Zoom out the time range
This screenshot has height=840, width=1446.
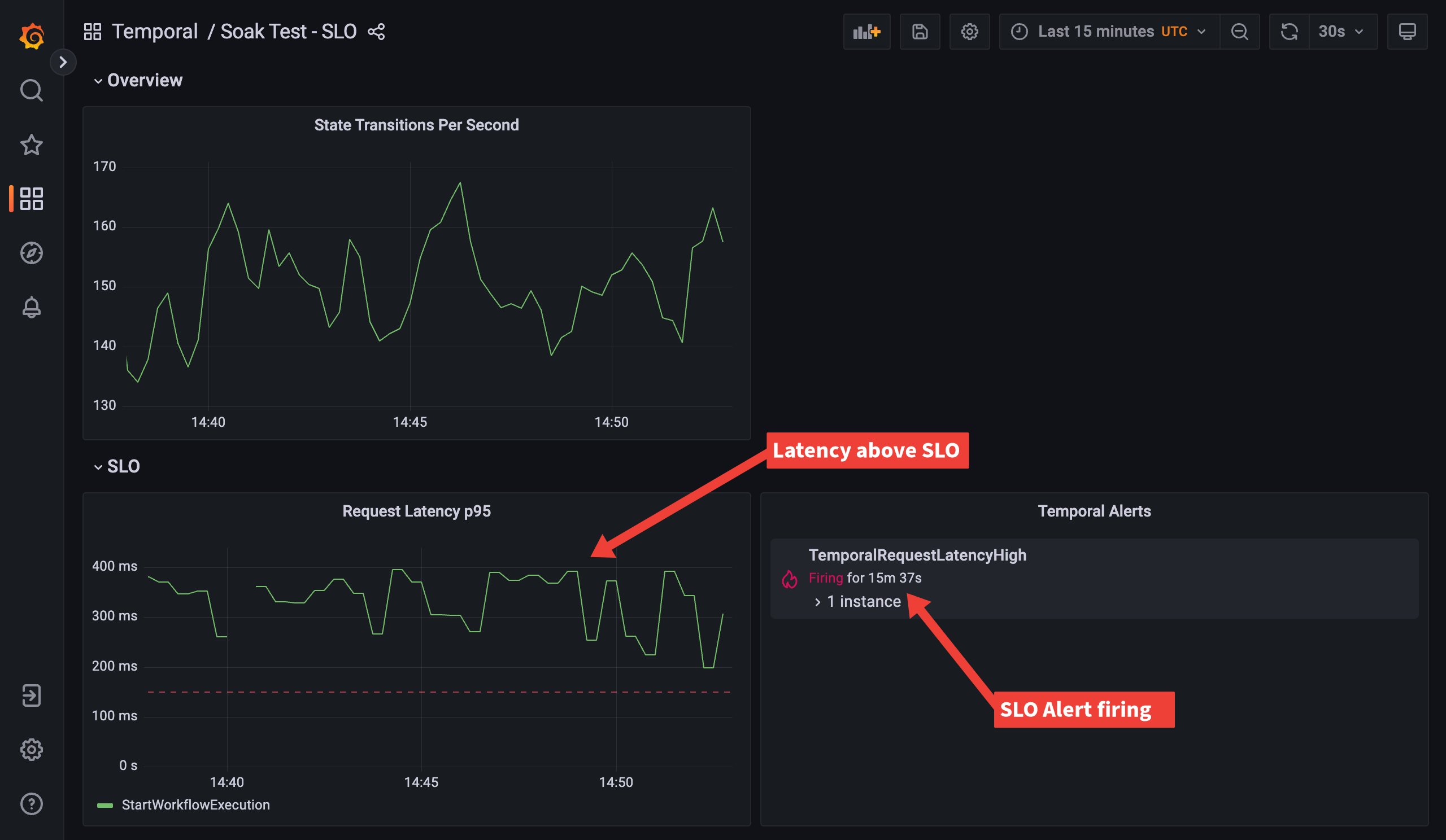click(1239, 32)
